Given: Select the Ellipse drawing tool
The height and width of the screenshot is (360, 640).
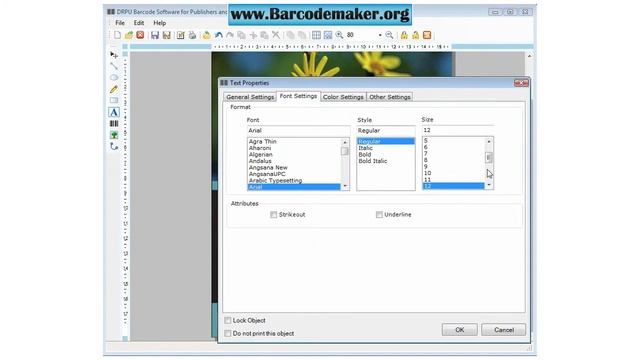Looking at the screenshot, I should [114, 78].
